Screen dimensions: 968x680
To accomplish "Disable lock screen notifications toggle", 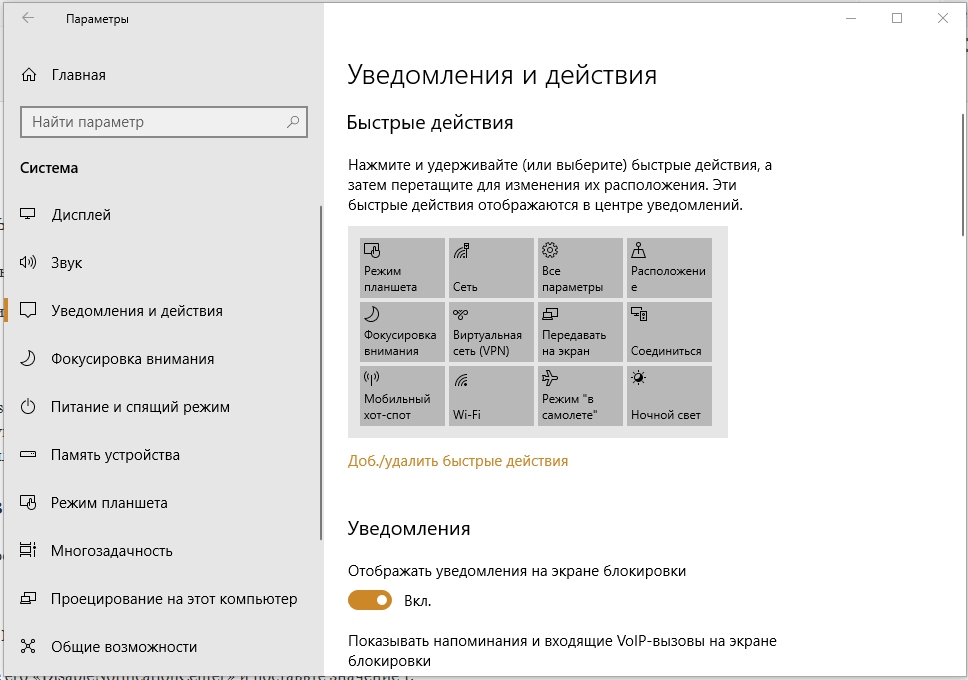I will pyautogui.click(x=369, y=601).
